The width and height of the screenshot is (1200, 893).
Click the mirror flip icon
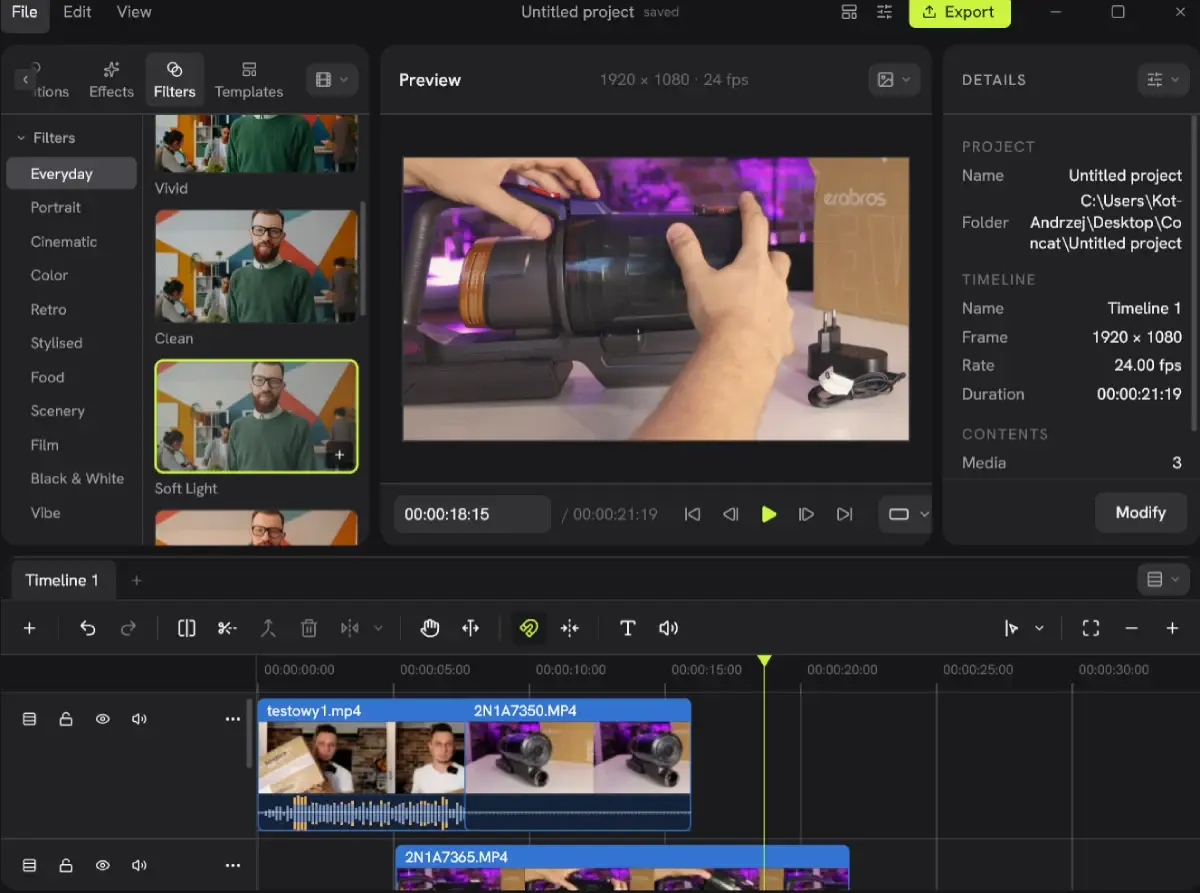tap(349, 628)
